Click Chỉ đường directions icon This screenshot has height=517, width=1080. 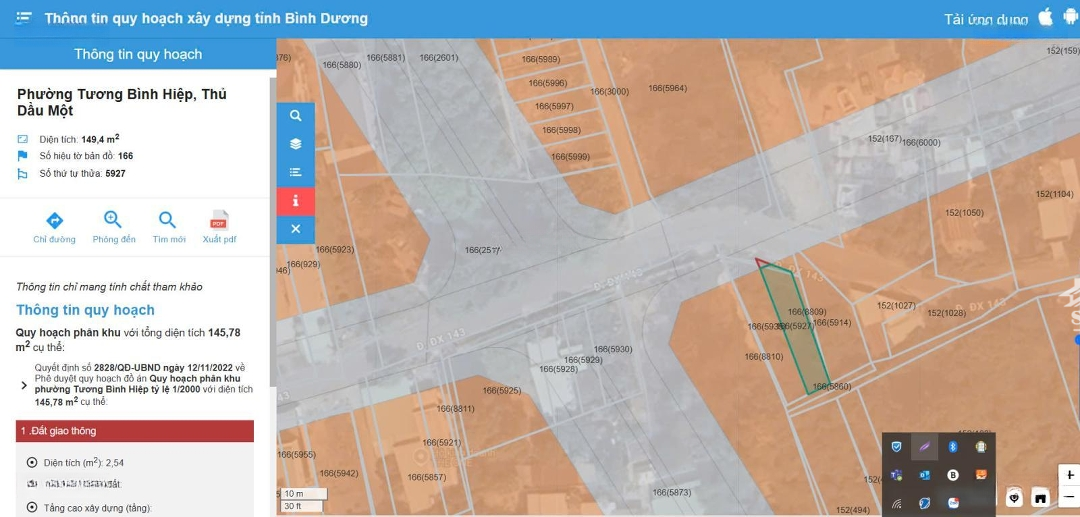click(x=54, y=222)
